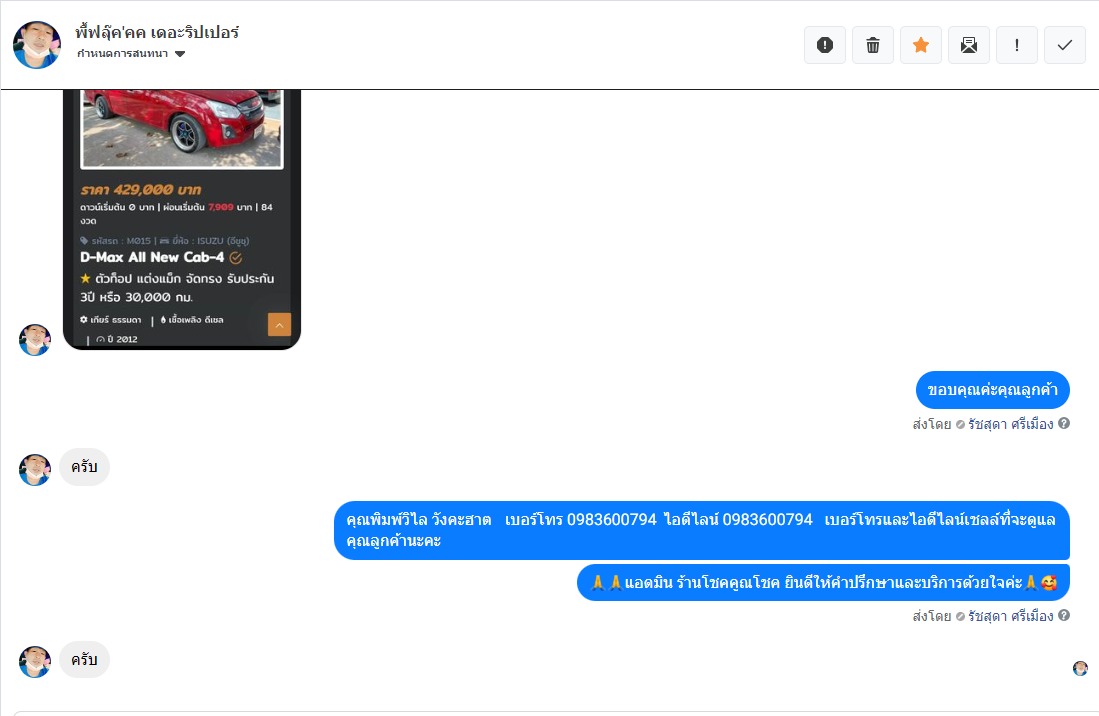Screen dimensions: 1099x716
Task: Select the admin greeting message with praying emojis
Action: [823, 582]
